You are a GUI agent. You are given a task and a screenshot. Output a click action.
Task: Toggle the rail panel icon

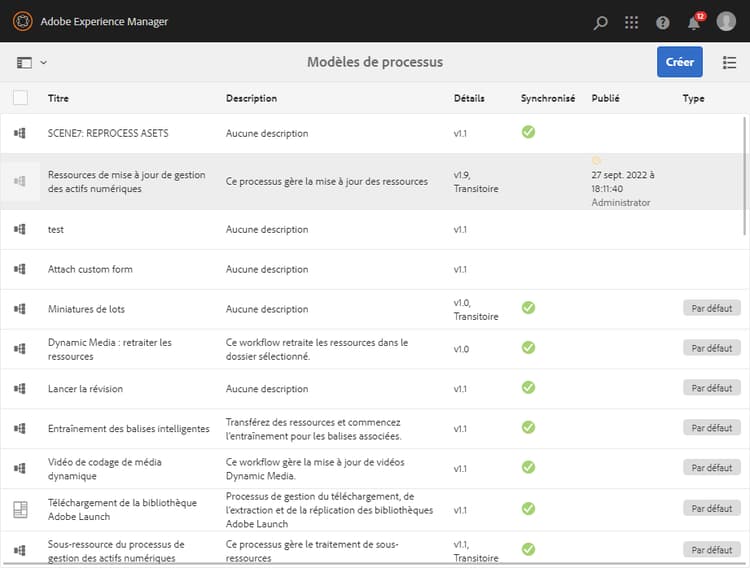pyautogui.click(x=24, y=63)
